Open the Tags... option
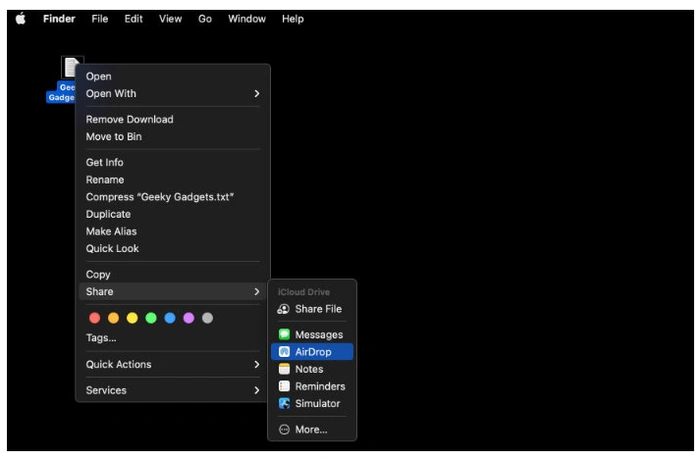The width and height of the screenshot is (700, 459). (x=101, y=338)
